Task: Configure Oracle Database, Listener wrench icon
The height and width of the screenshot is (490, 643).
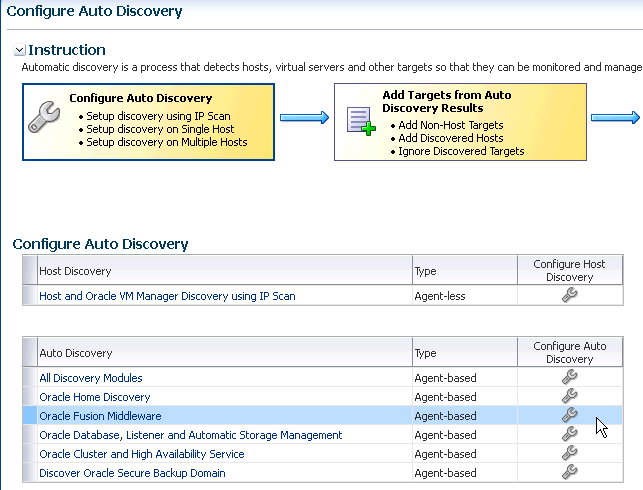Action: [570, 434]
